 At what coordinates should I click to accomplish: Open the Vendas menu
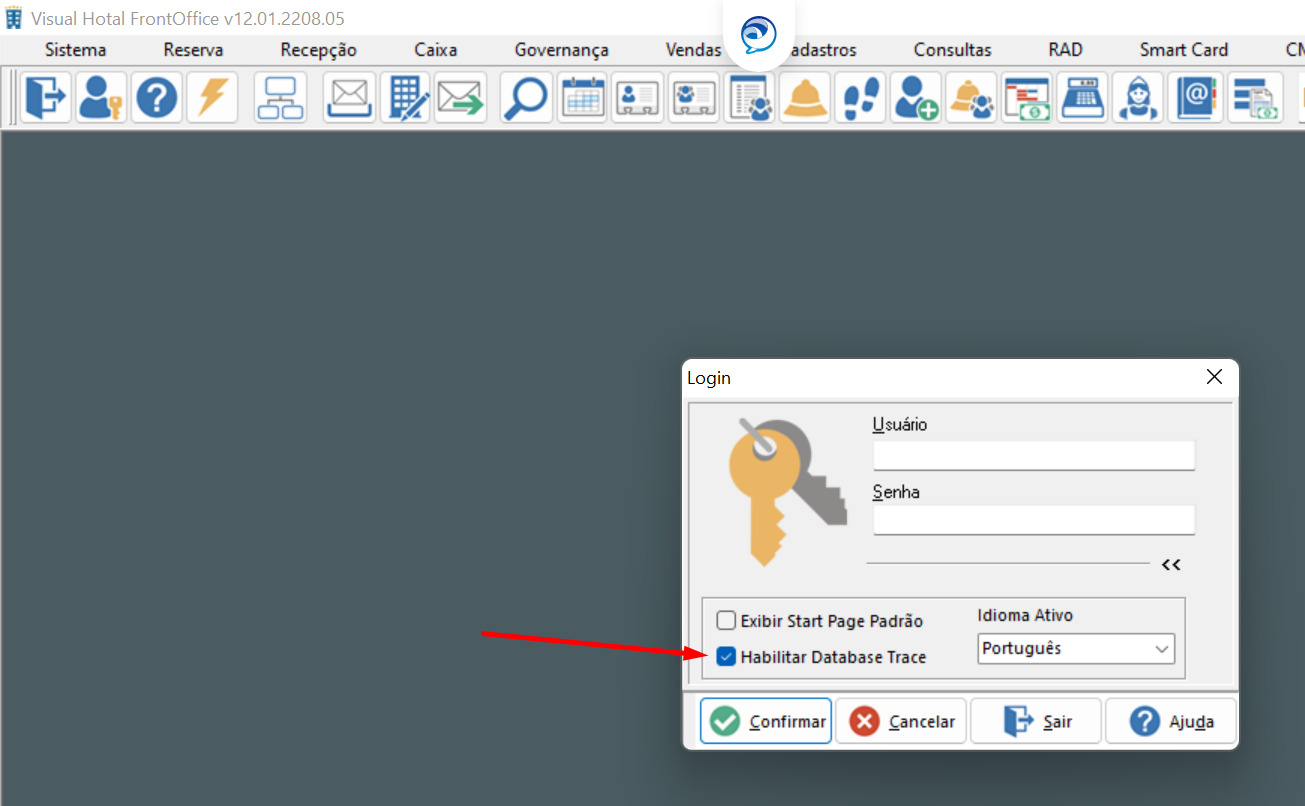pyautogui.click(x=693, y=50)
